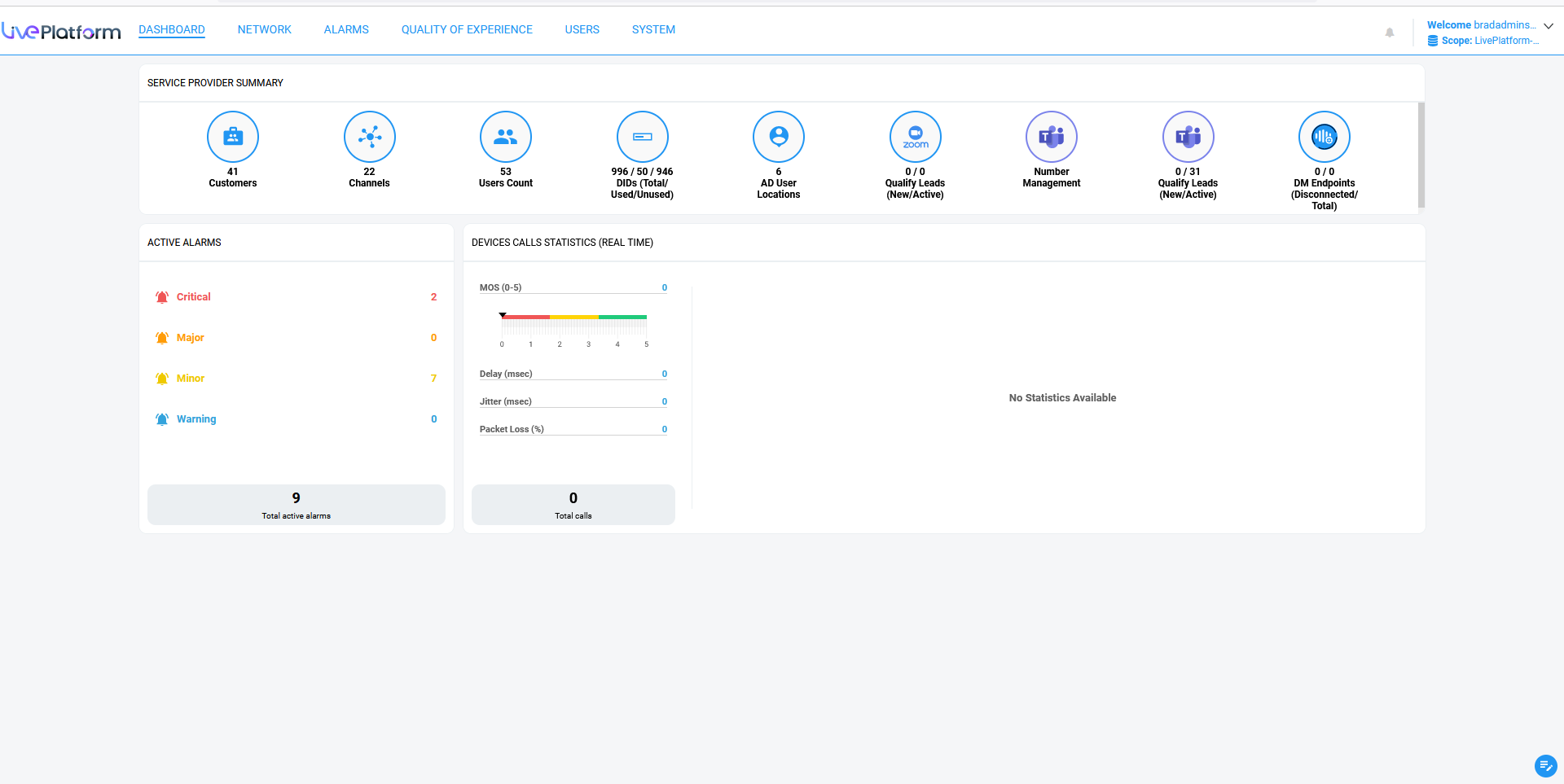Click the Delay (msec) value
The image size is (1564, 784).
[665, 374]
